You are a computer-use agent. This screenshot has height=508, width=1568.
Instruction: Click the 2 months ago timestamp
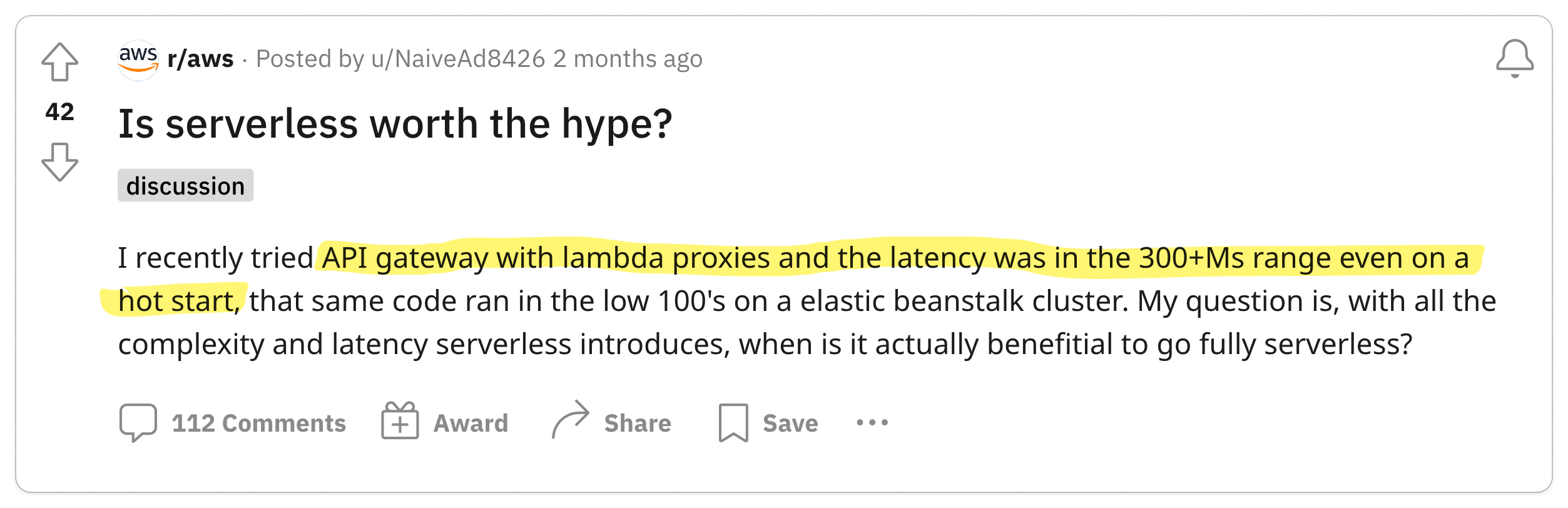[628, 59]
